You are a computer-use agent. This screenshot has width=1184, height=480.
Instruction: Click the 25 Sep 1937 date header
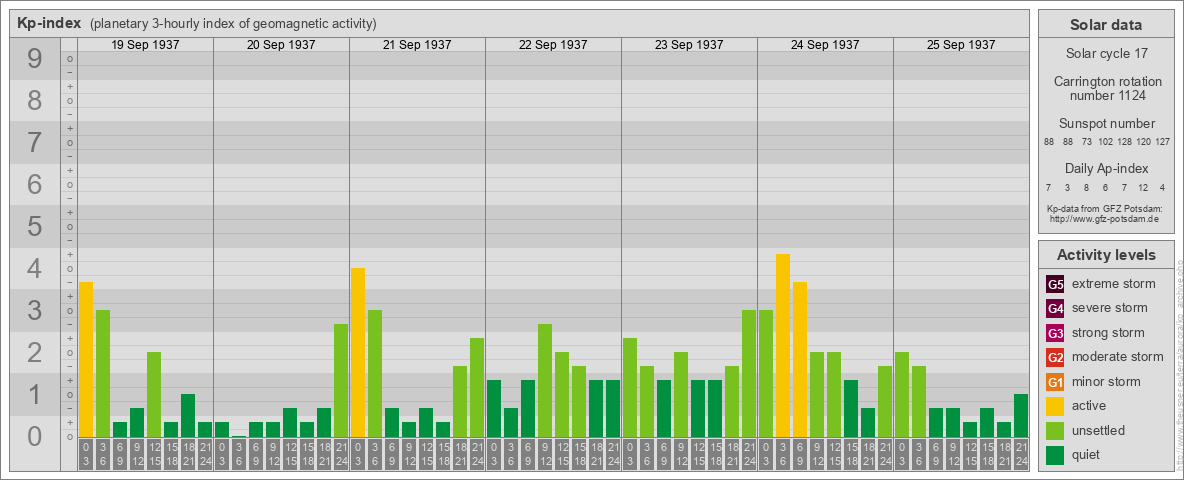coord(960,45)
